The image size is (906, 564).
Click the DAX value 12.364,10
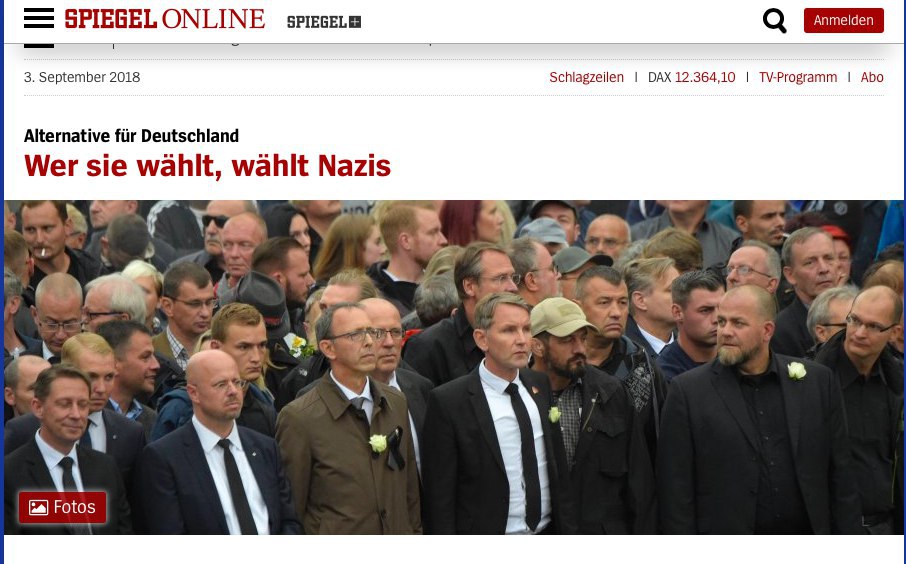[705, 77]
